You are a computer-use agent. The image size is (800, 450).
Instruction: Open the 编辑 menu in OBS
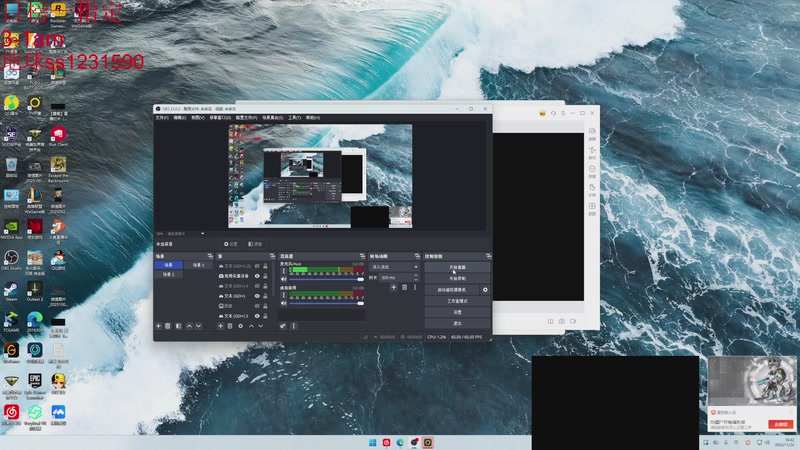pyautogui.click(x=180, y=117)
